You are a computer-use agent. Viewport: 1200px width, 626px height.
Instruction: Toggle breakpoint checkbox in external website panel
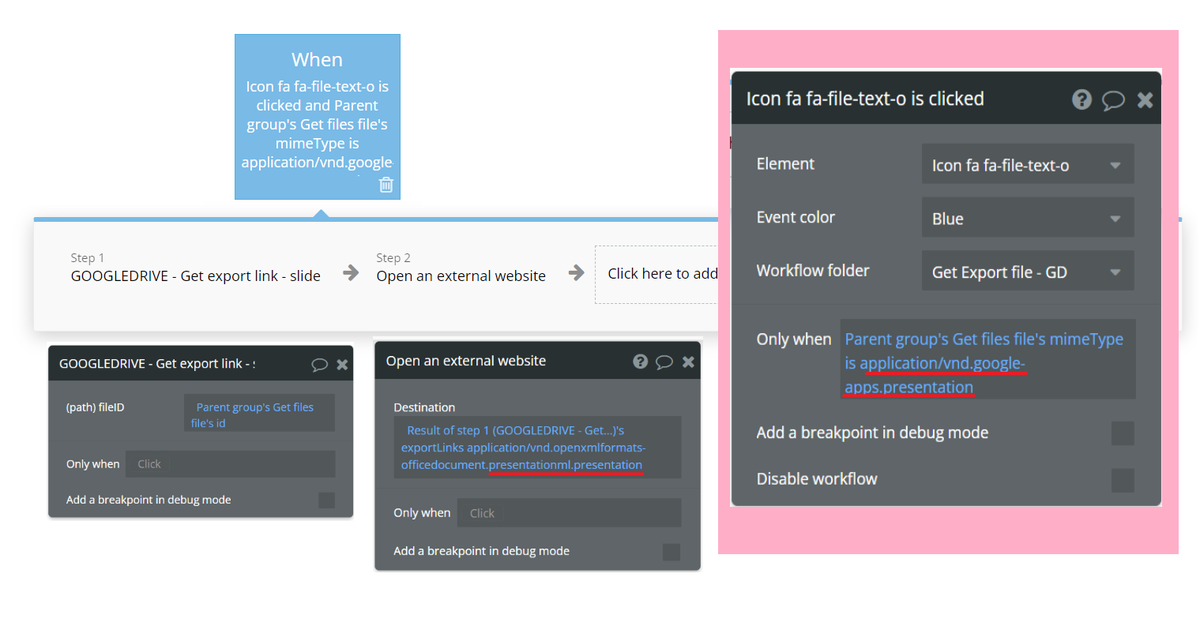coord(671,551)
